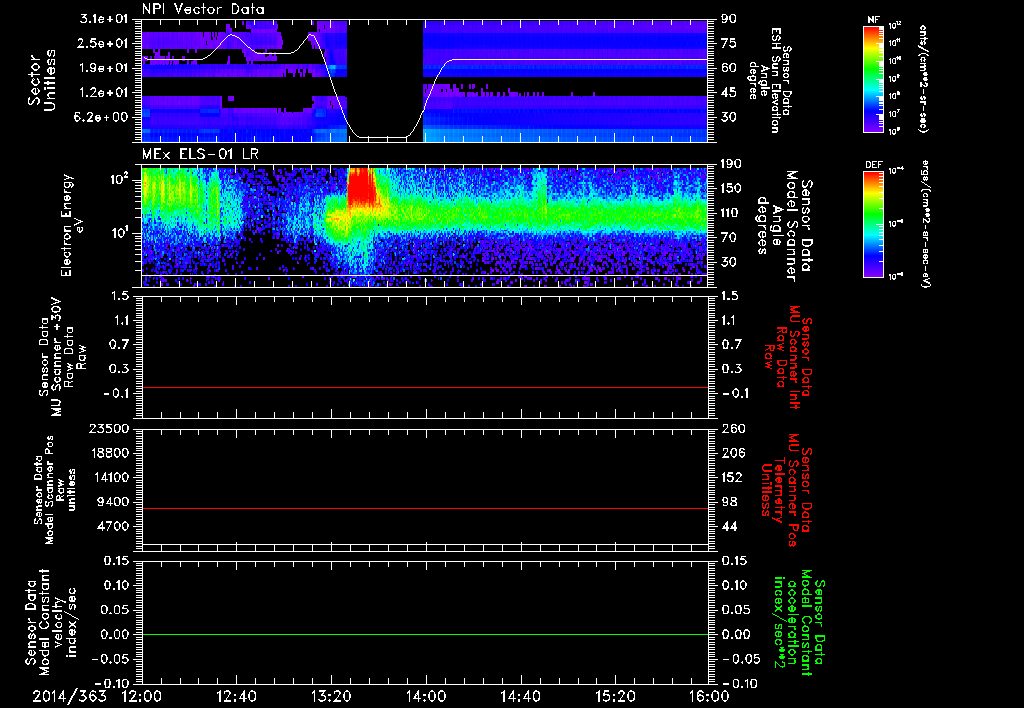Click the "cnts/(cm**2-sr-sec)" color bar unit label

pos(923,78)
